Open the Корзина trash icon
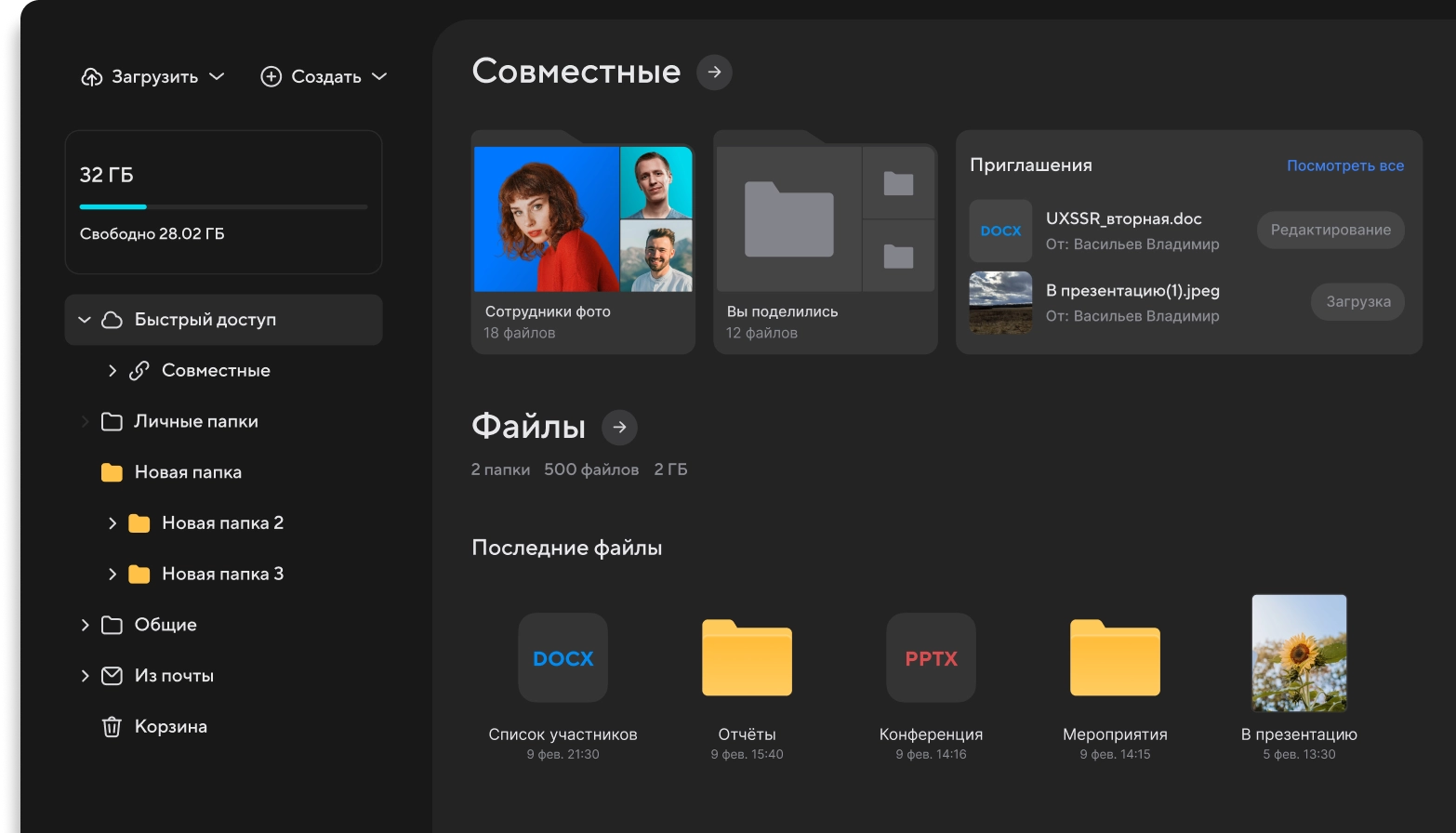The width and height of the screenshot is (1456, 833). pyautogui.click(x=112, y=727)
